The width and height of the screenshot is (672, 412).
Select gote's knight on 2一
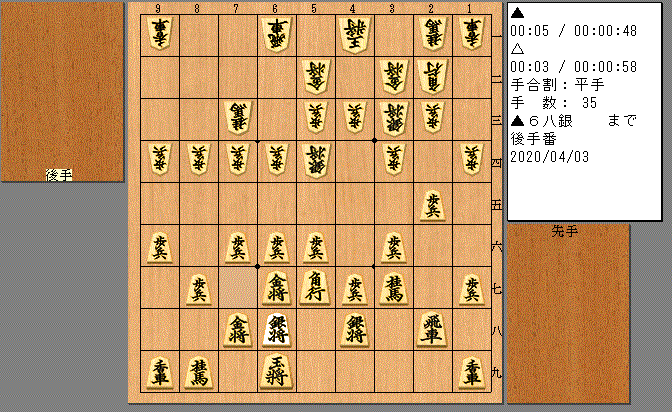click(432, 34)
